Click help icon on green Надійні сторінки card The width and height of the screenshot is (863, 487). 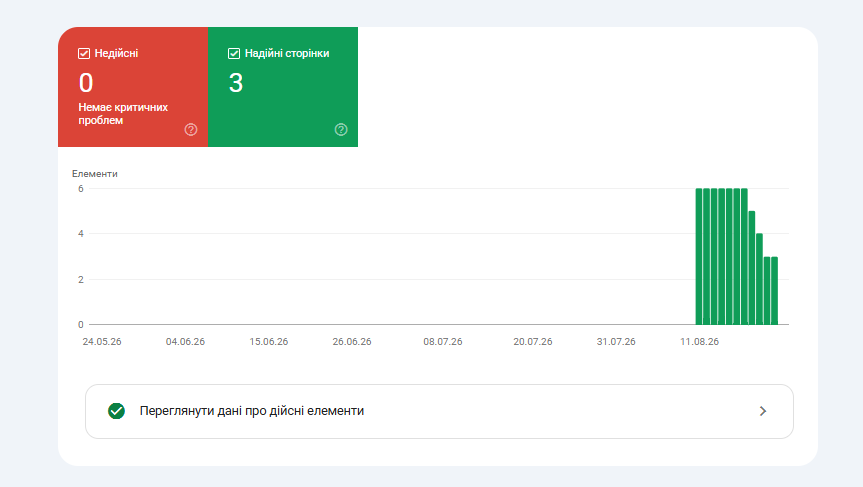[x=341, y=130]
